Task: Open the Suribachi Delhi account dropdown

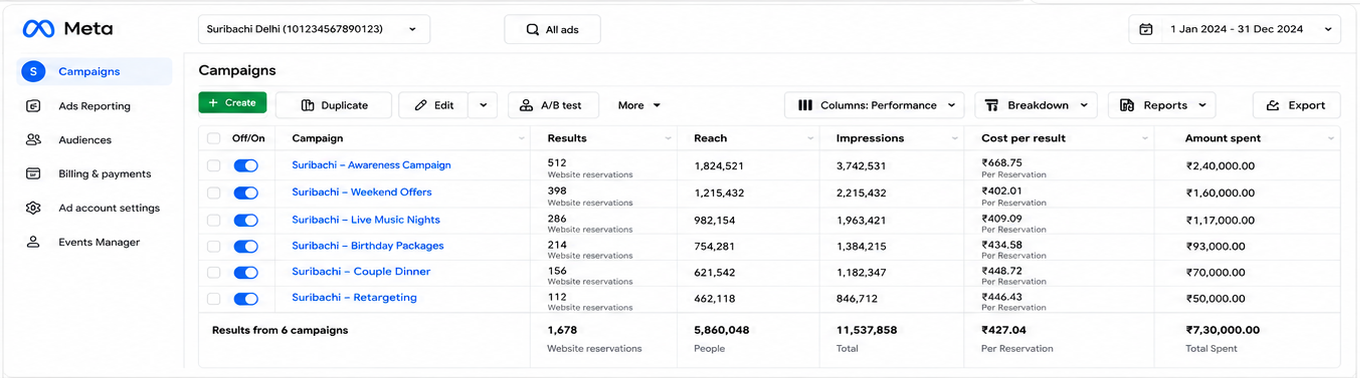Action: [x=314, y=29]
